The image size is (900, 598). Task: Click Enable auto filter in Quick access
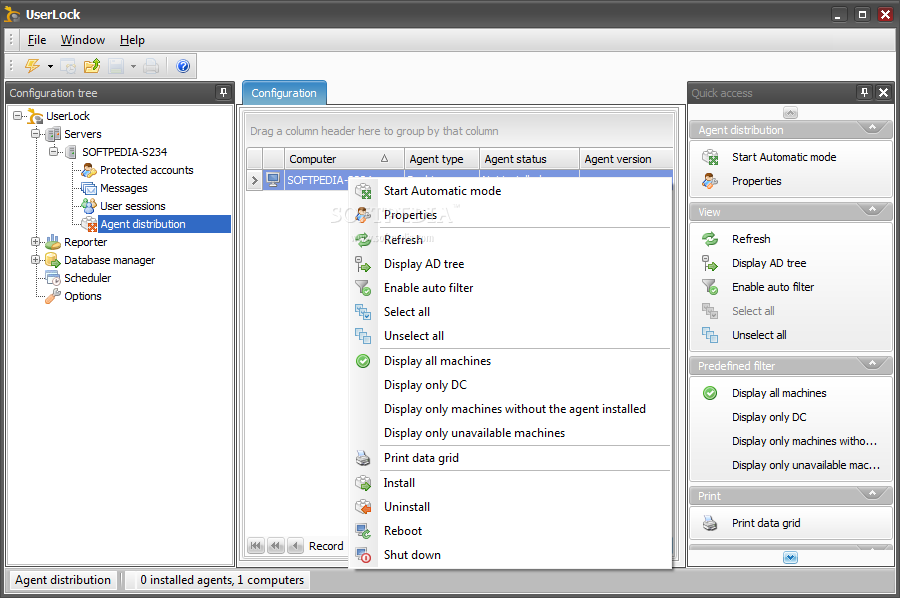pos(773,287)
